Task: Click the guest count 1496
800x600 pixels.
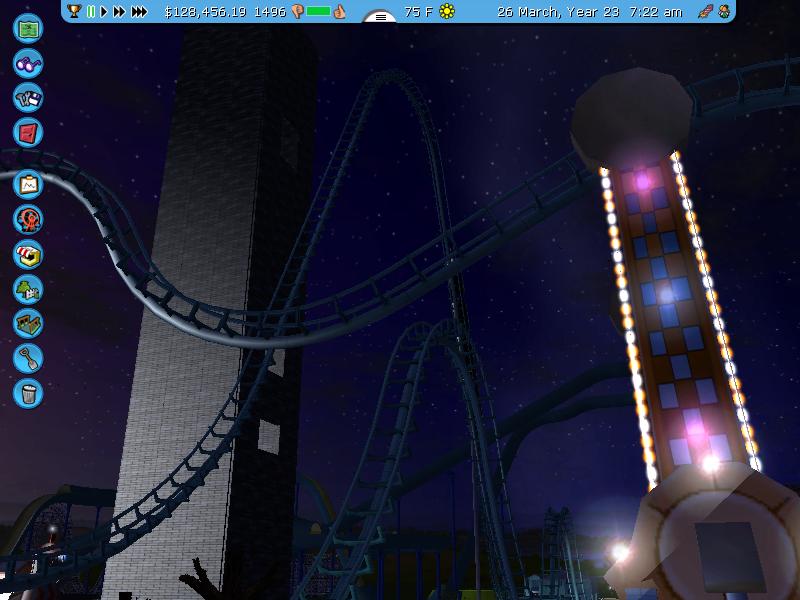Action: click(x=270, y=12)
